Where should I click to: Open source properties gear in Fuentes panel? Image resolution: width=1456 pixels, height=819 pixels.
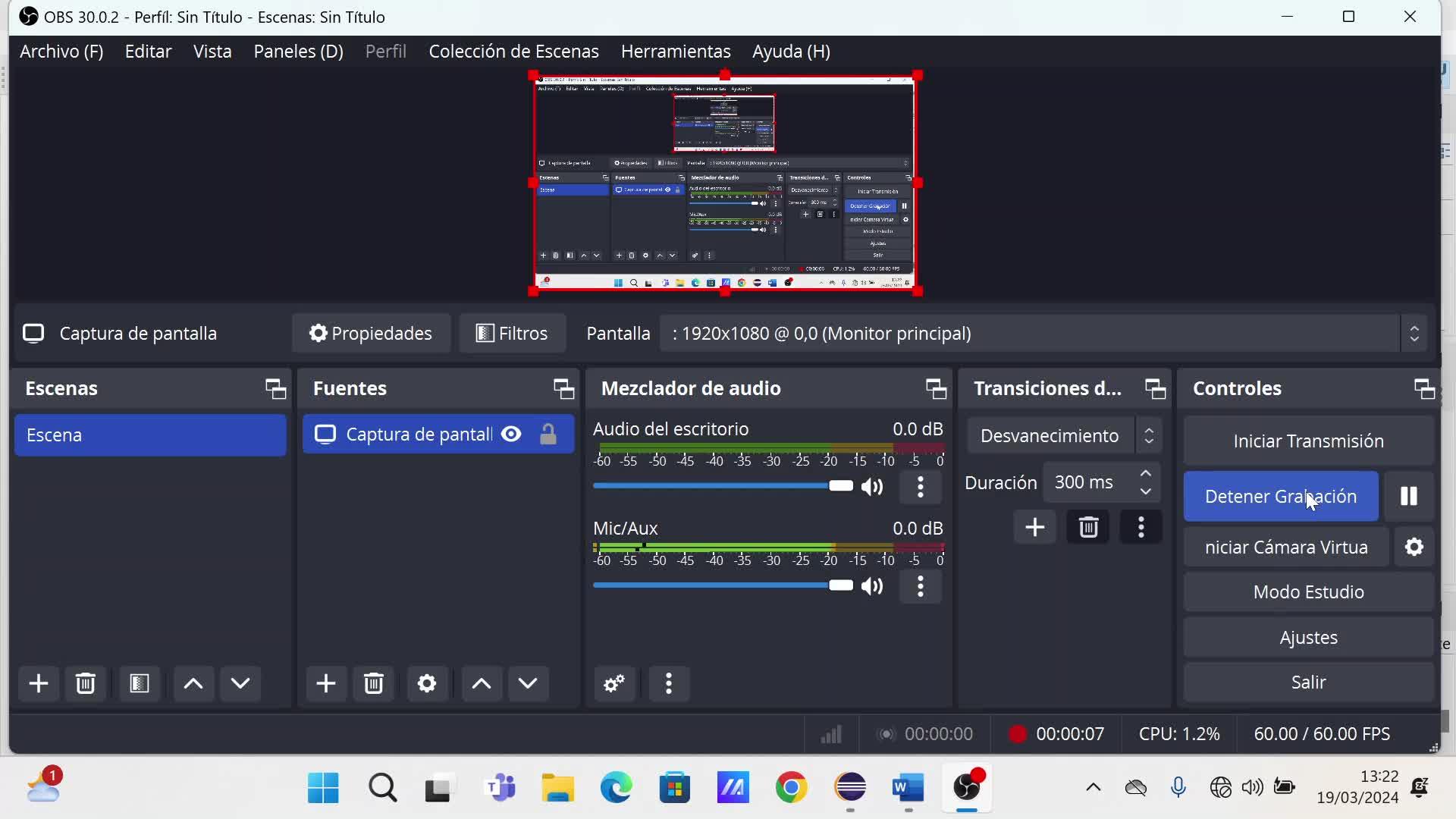(x=427, y=684)
